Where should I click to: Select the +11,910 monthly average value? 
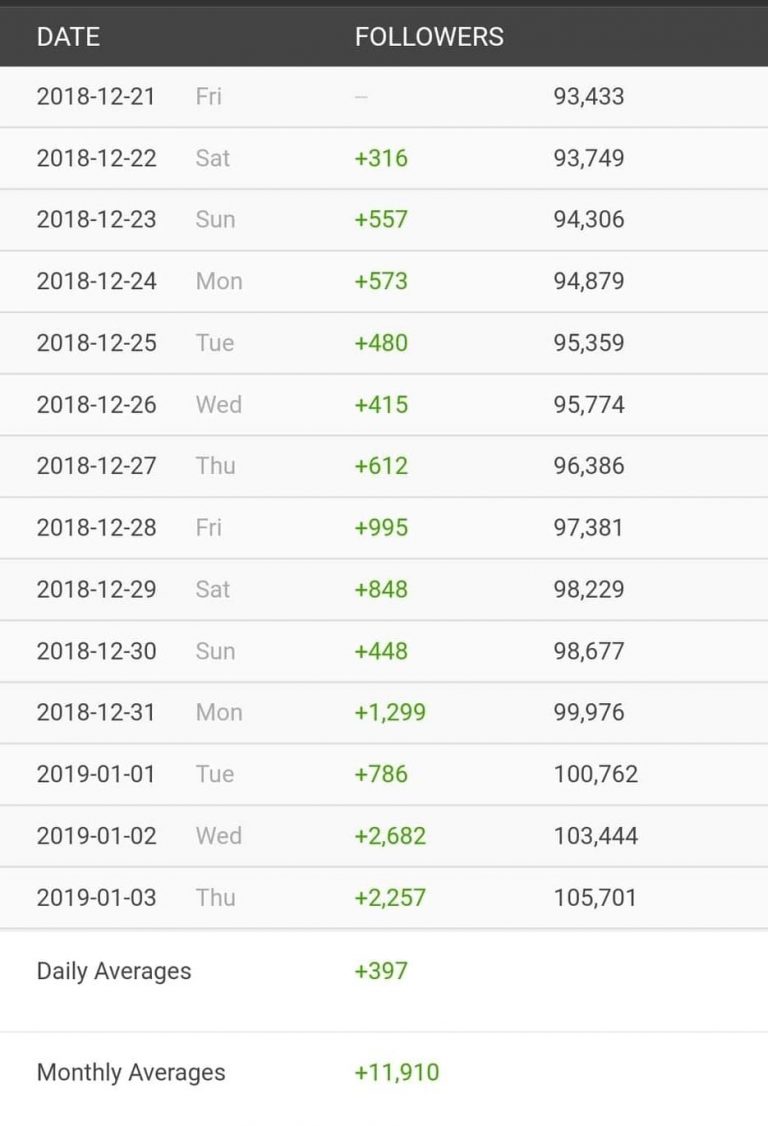(x=397, y=1072)
